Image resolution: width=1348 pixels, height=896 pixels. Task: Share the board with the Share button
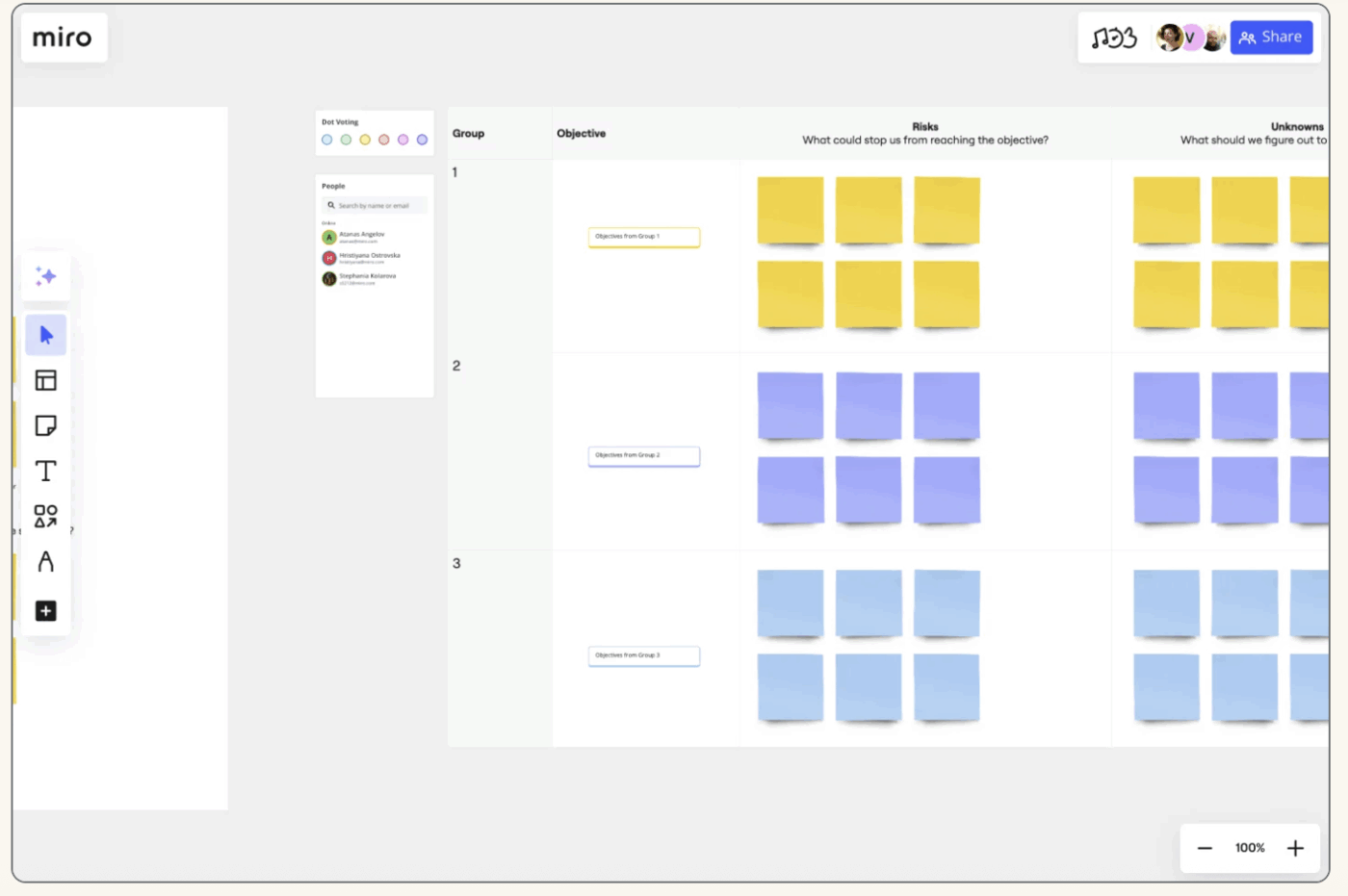tap(1271, 38)
